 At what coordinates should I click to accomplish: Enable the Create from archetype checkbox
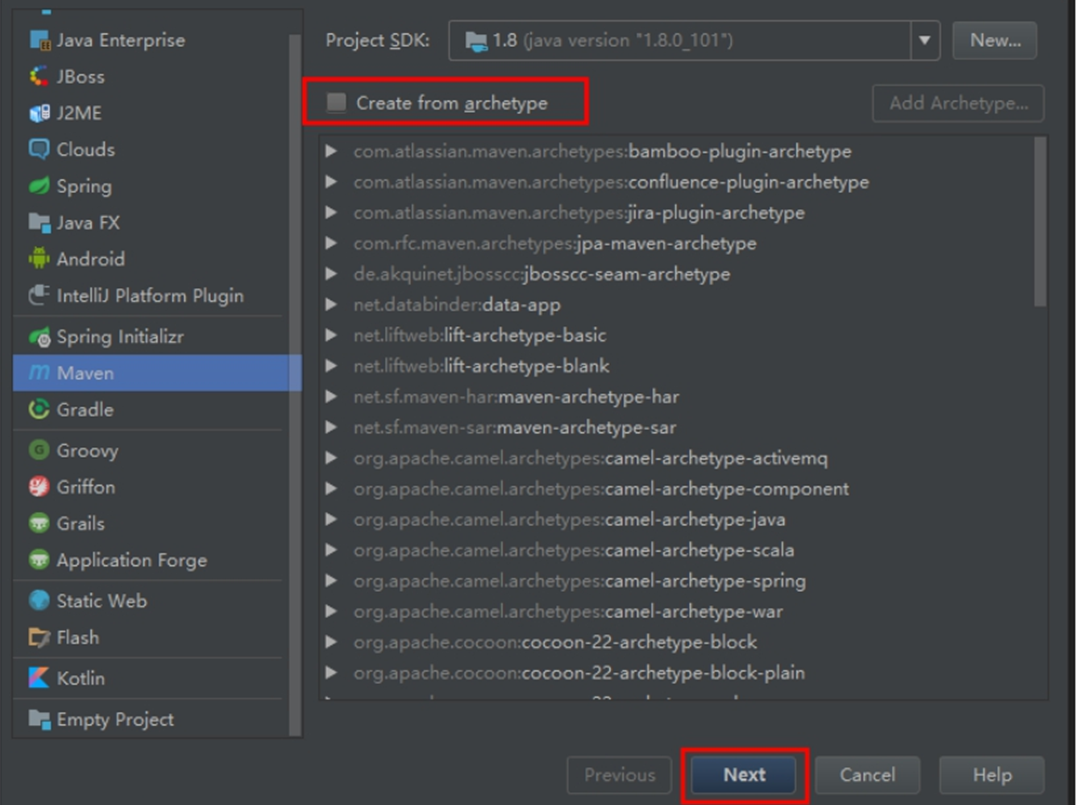(336, 102)
